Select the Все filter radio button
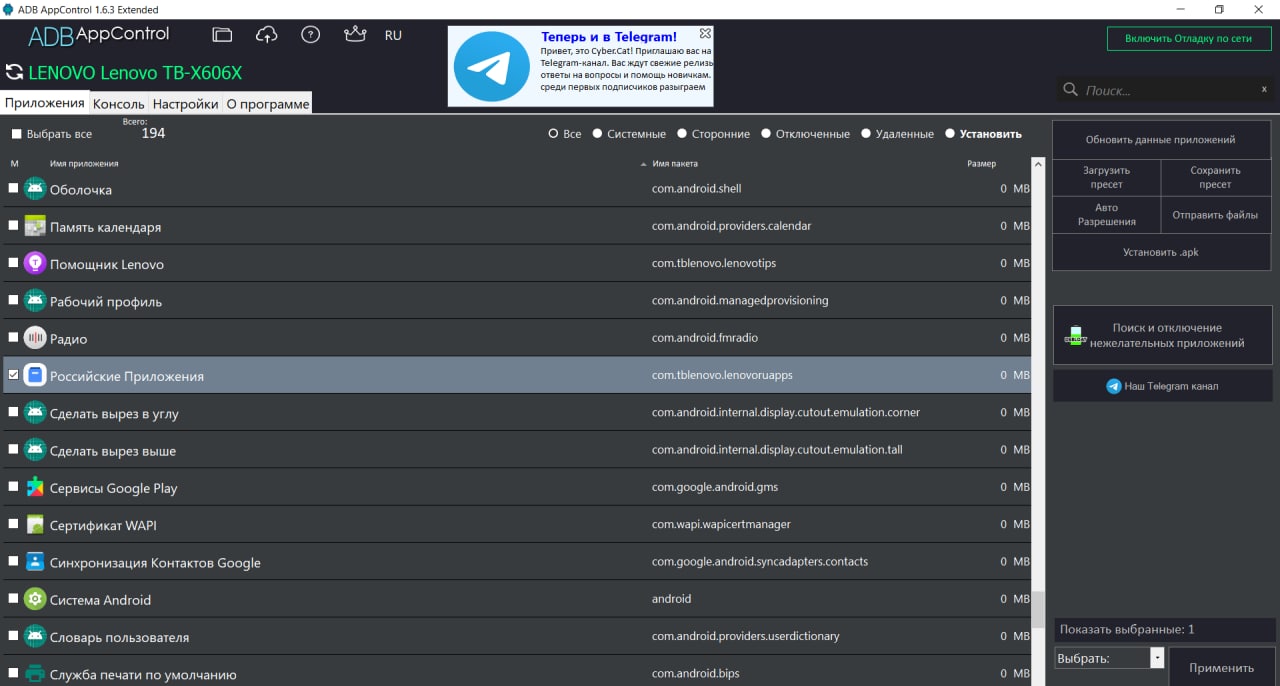Screen dimensions: 1280x686 pyautogui.click(x=553, y=134)
